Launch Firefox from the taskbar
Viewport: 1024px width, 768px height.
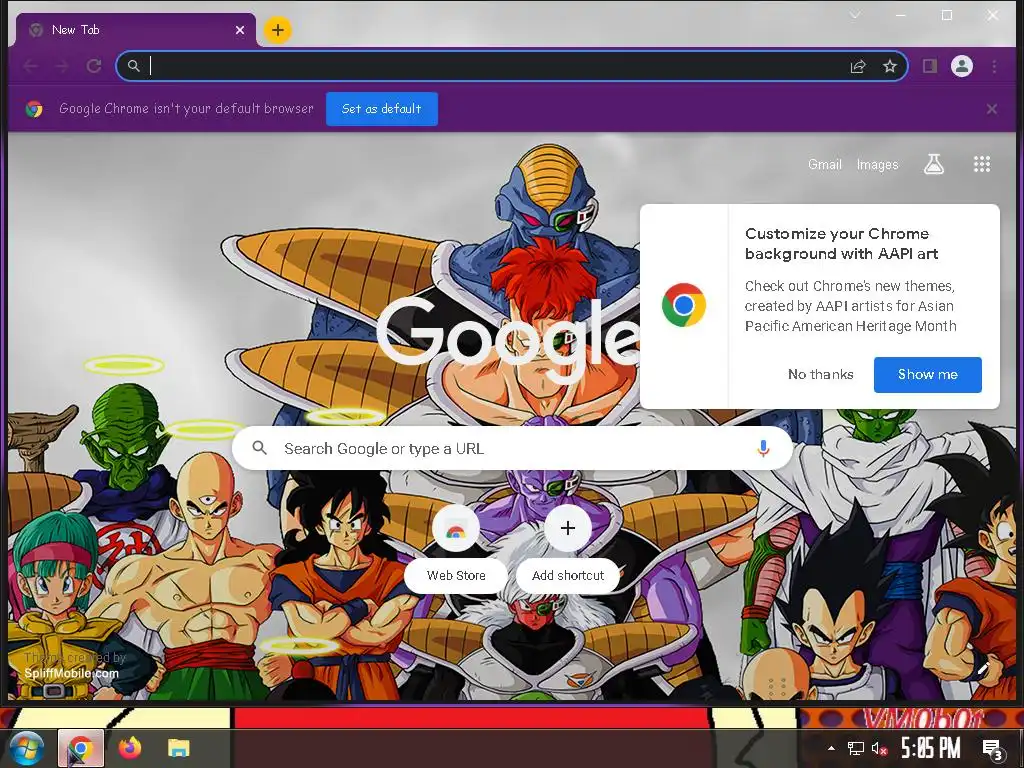(x=129, y=748)
